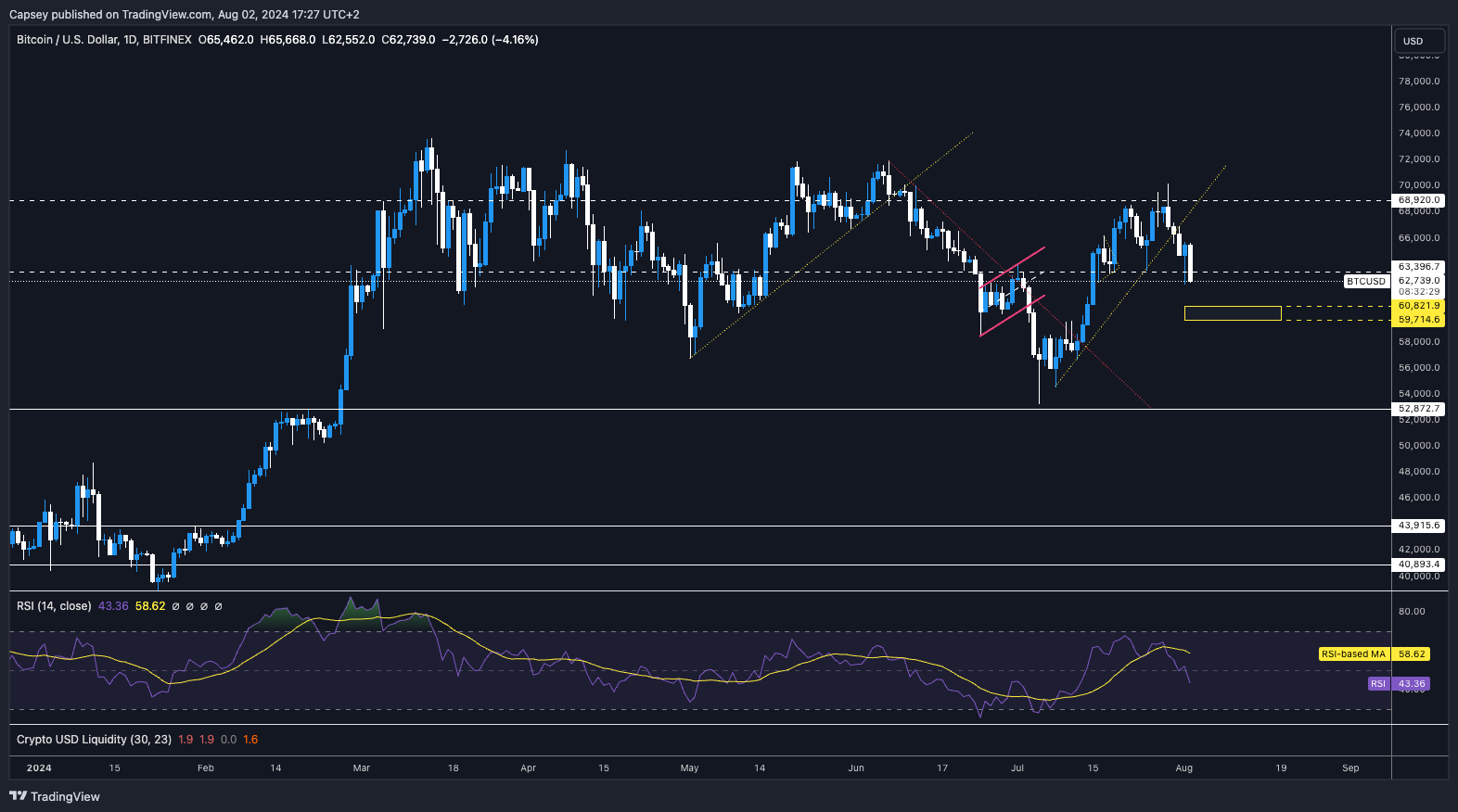Image resolution: width=1458 pixels, height=812 pixels.
Task: Click the 43,915.6 horizontal line label
Action: (1419, 526)
